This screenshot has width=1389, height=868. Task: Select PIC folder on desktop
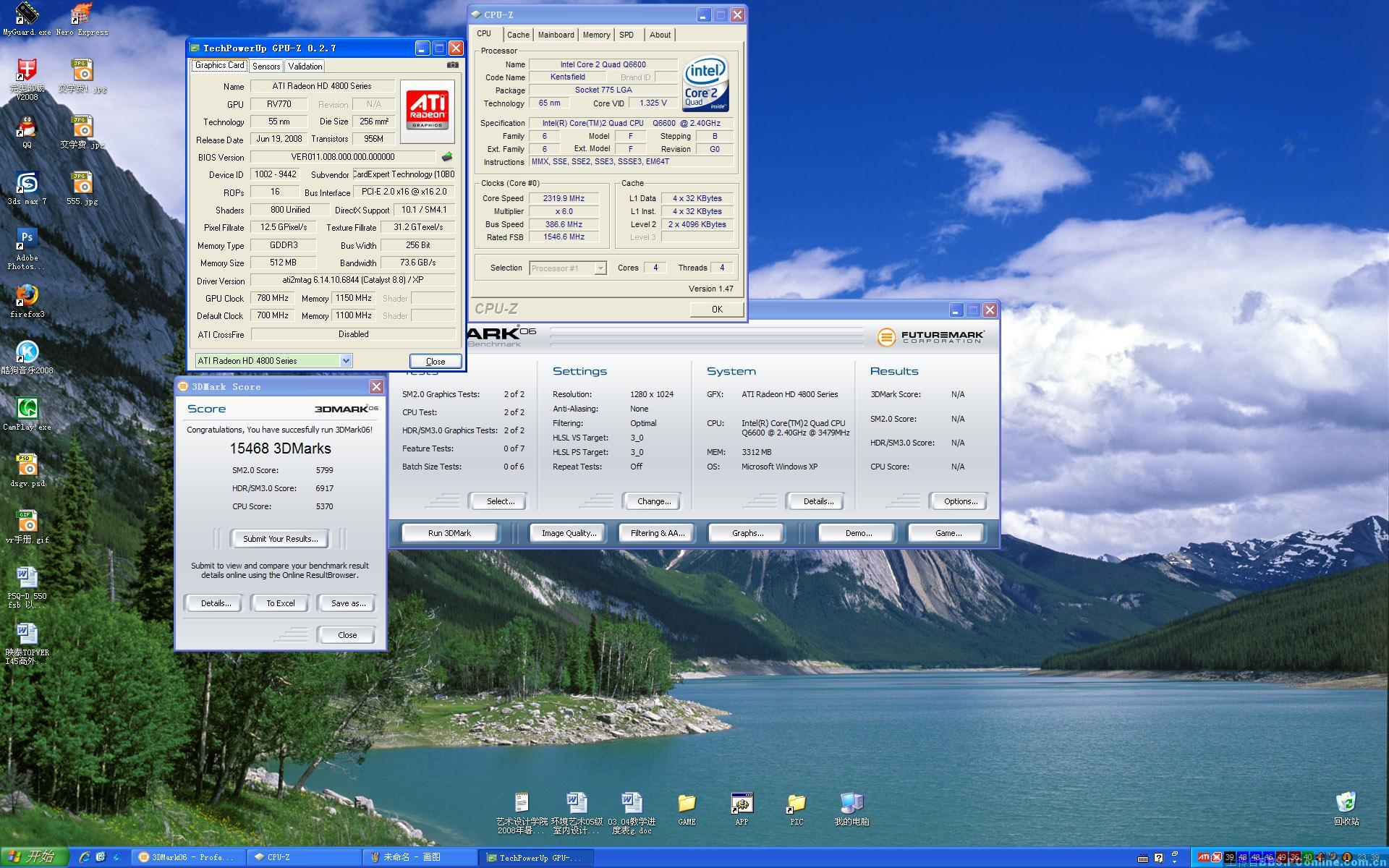(797, 809)
